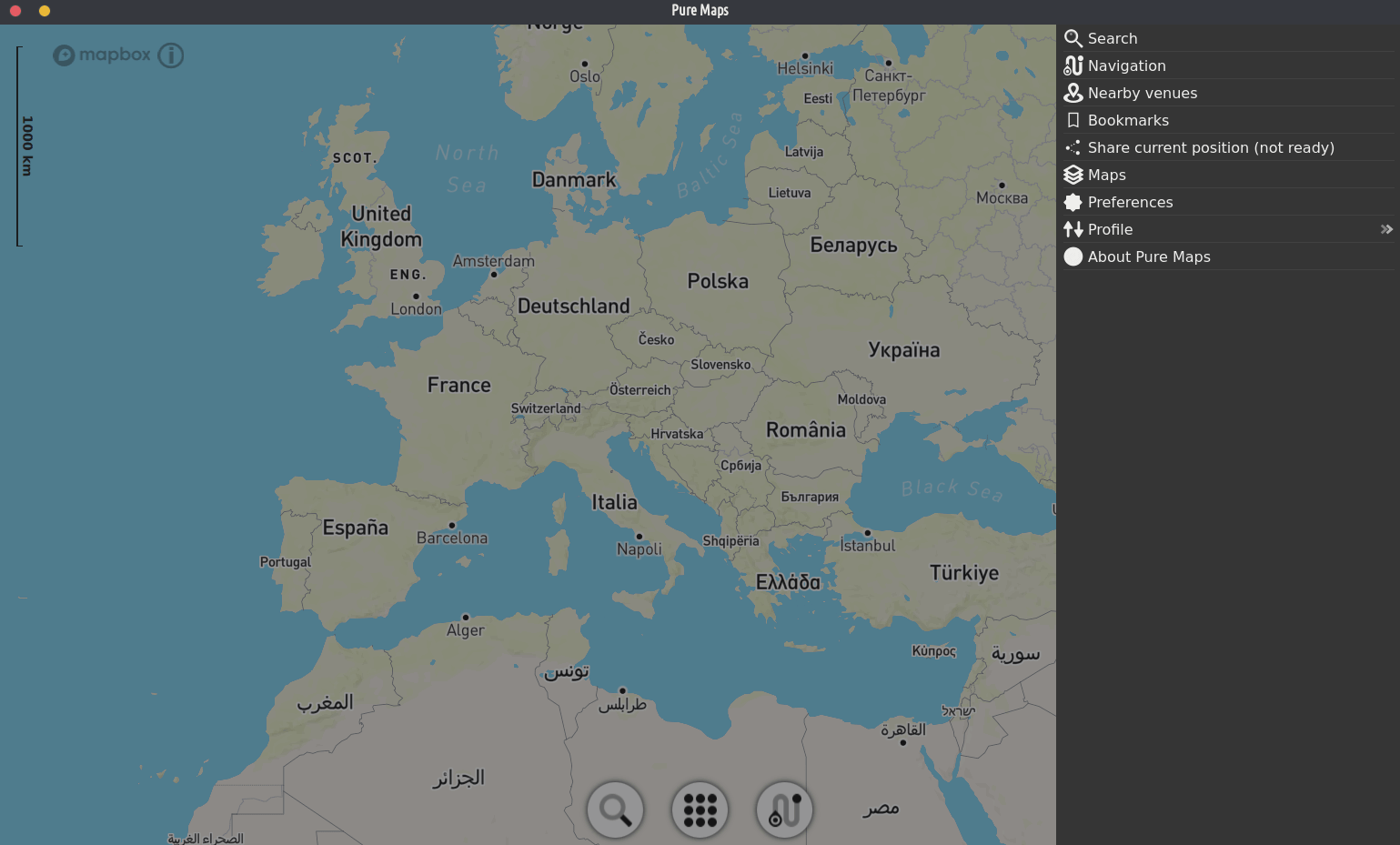Click the round navigation route button

point(784,810)
